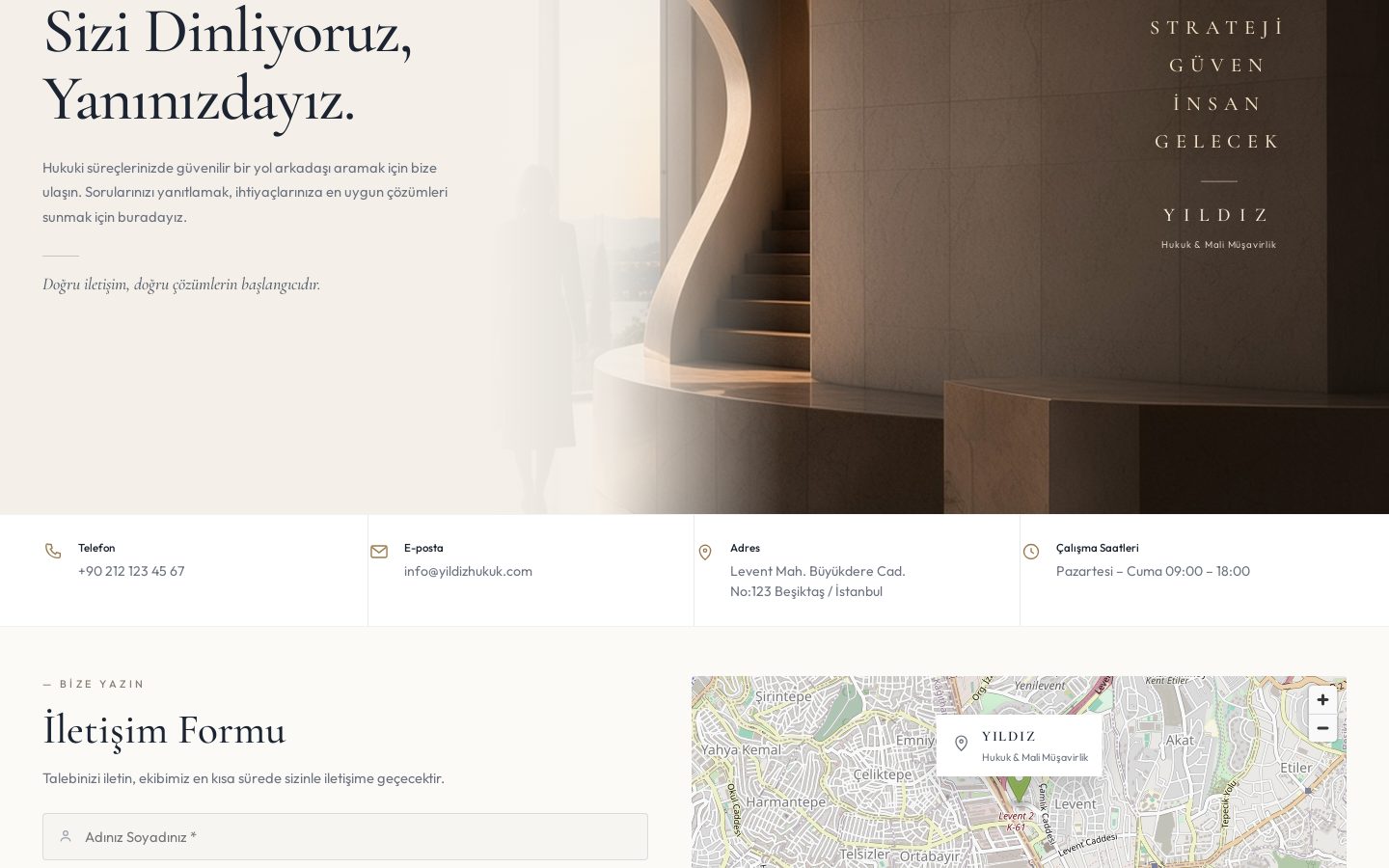Focus the Adınız Soyadınız input field

[x=345, y=836]
